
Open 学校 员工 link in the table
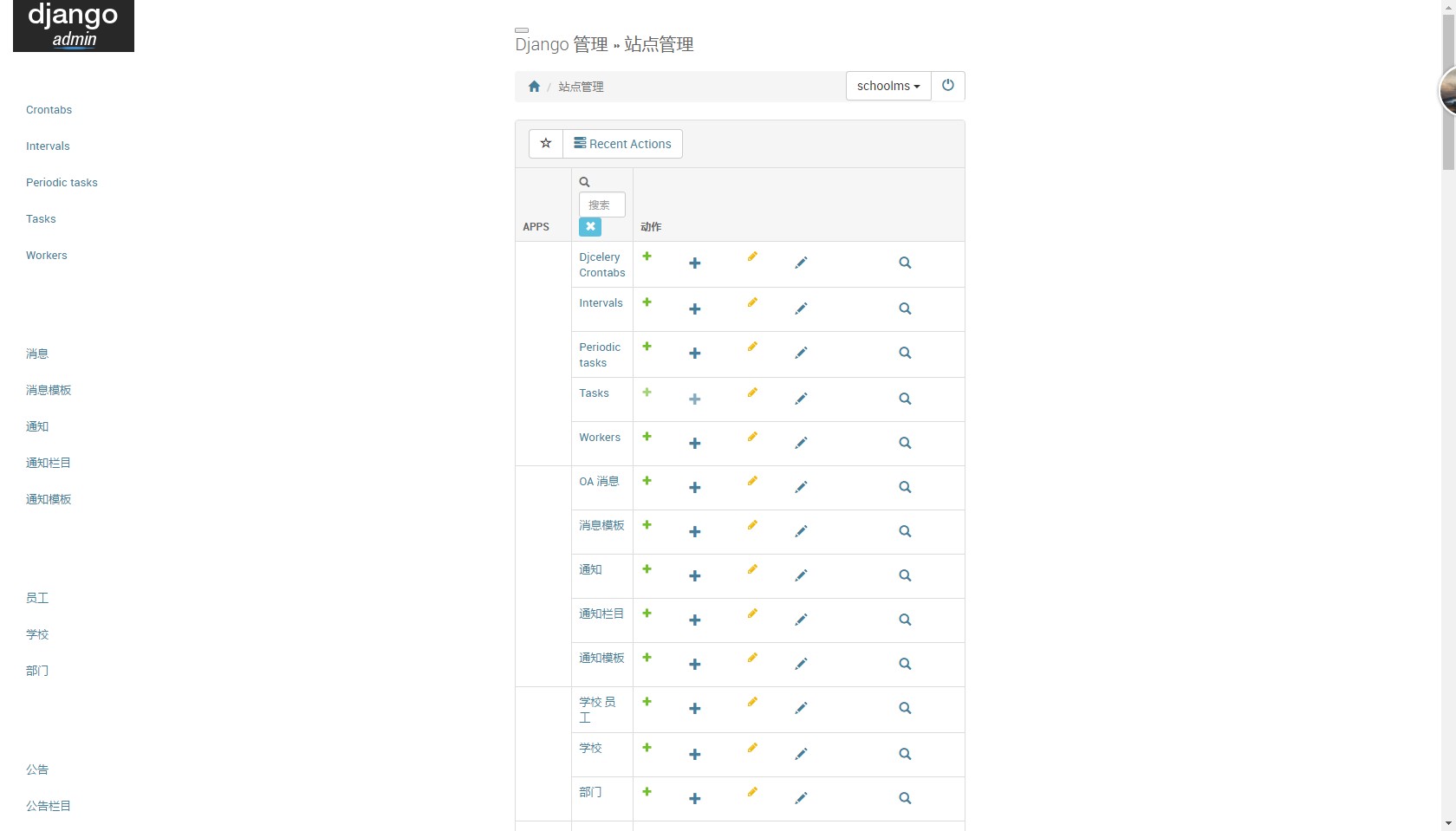(x=597, y=710)
